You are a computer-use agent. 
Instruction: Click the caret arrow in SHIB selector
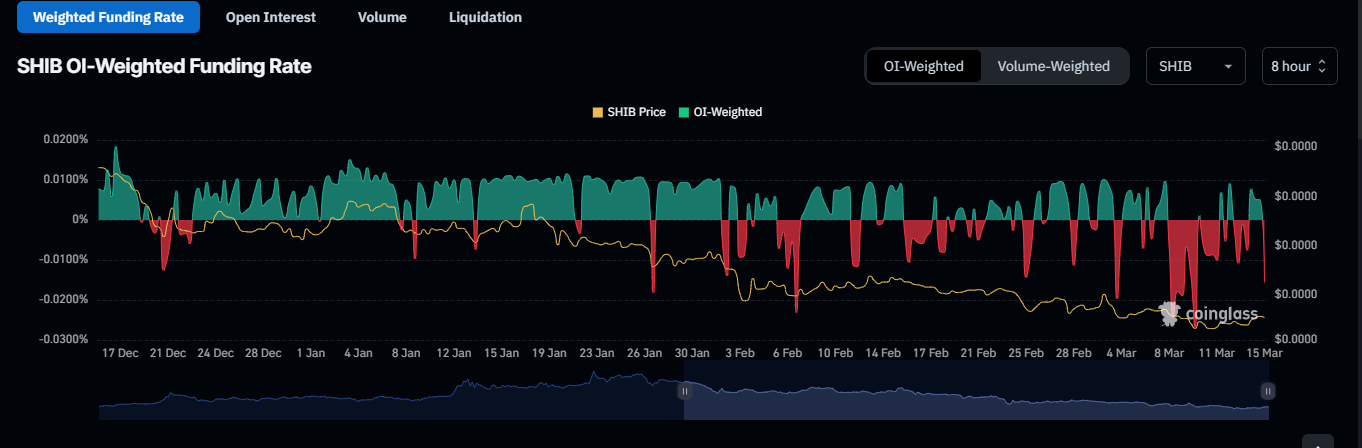click(1227, 67)
